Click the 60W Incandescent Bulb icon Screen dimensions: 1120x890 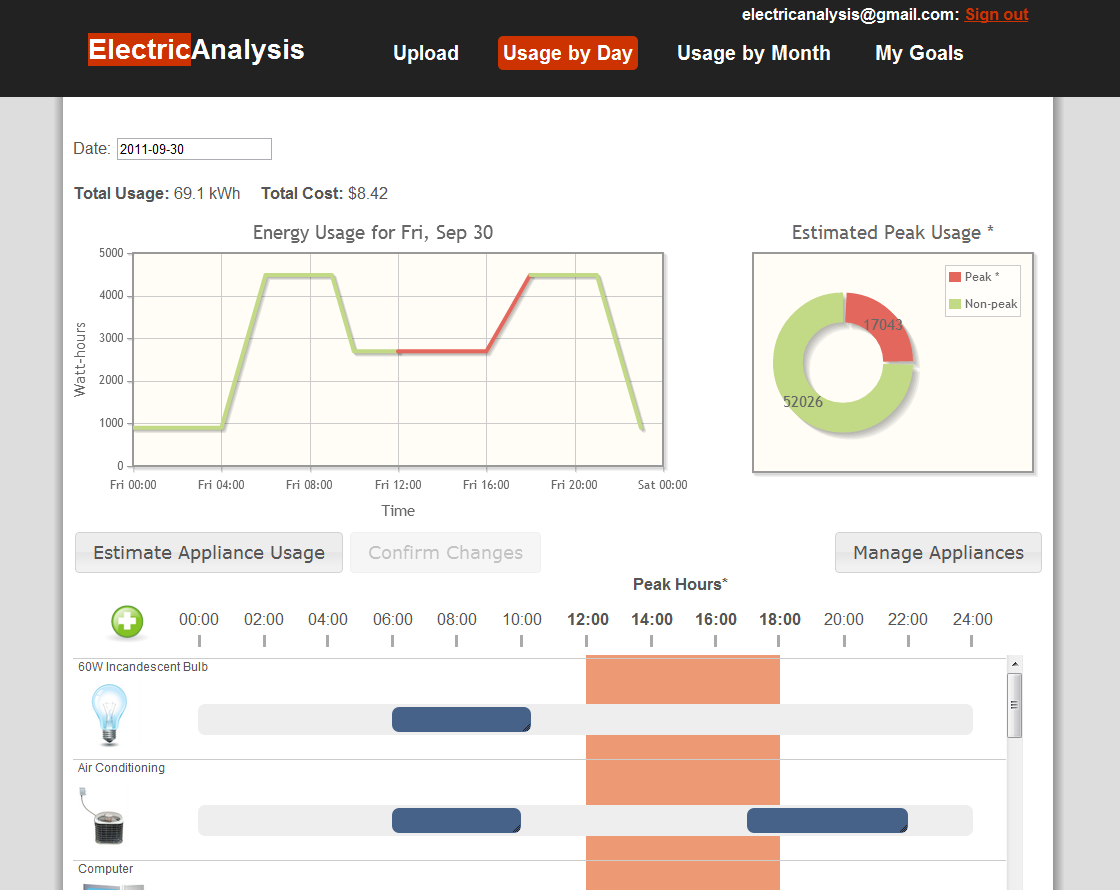pos(109,714)
